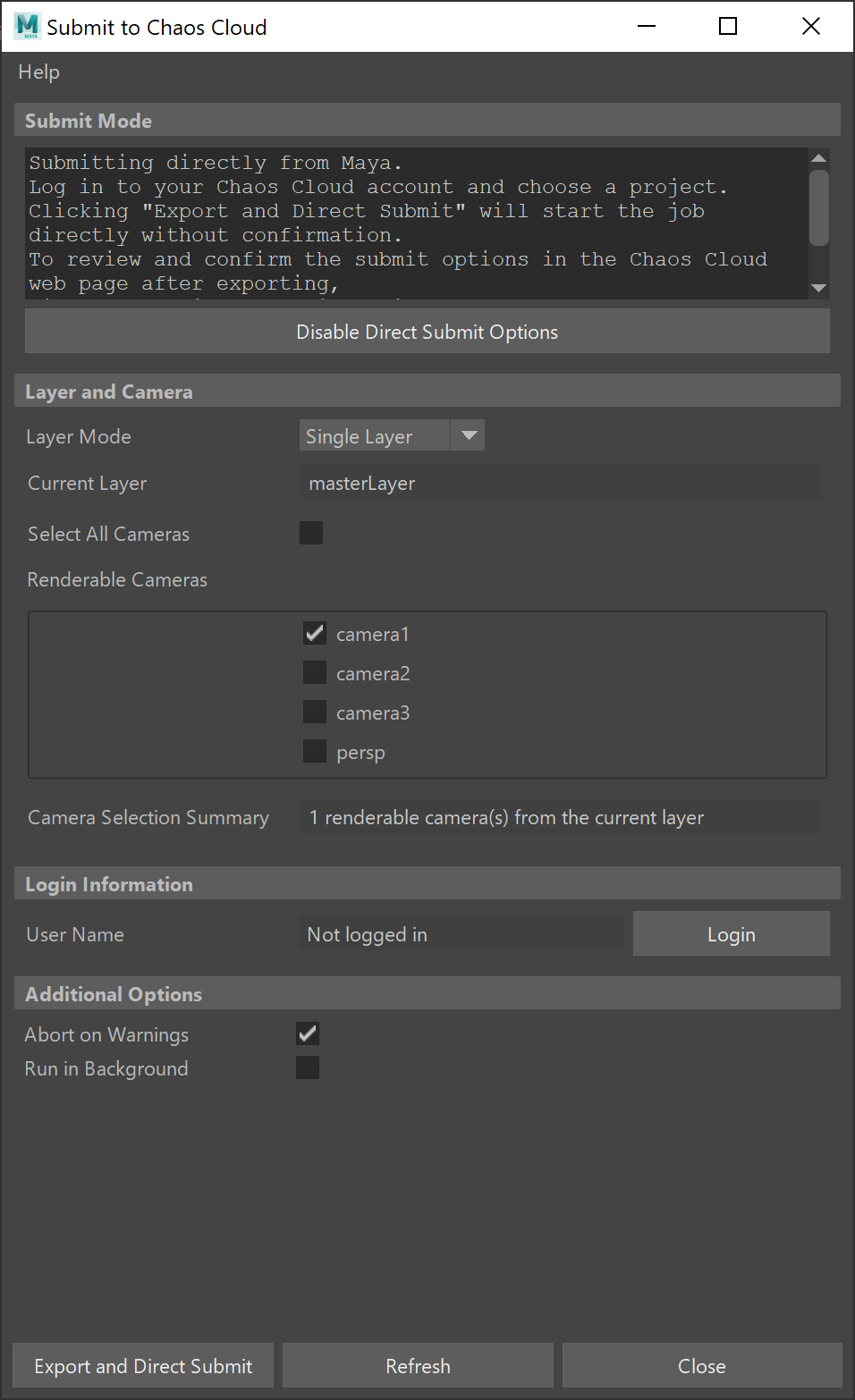Viewport: 855px width, 1400px height.
Task: Click the Camera Selection Summary field
Action: pyautogui.click(x=561, y=817)
